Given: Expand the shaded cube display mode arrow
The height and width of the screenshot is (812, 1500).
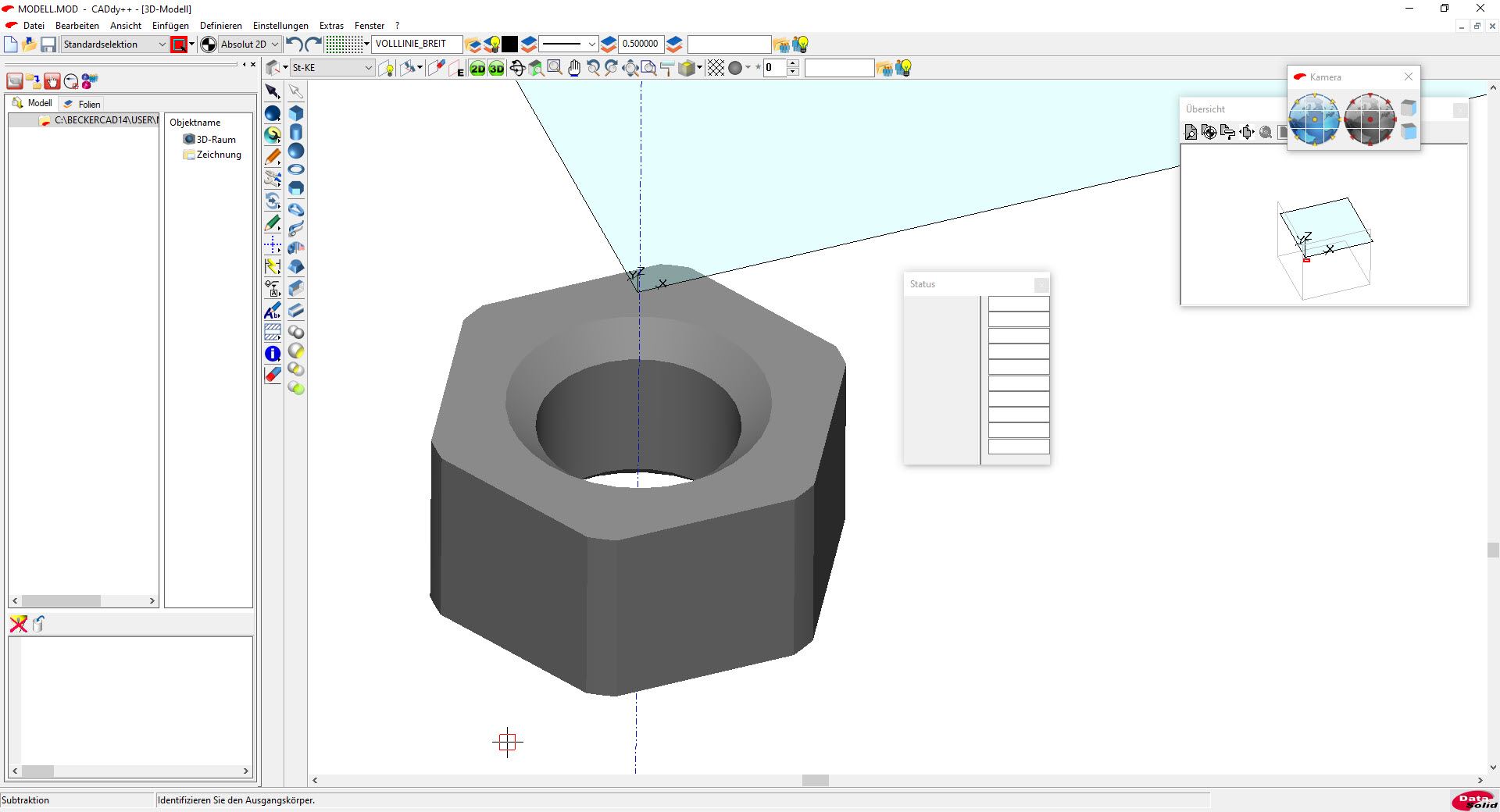Looking at the screenshot, I should click(x=699, y=68).
